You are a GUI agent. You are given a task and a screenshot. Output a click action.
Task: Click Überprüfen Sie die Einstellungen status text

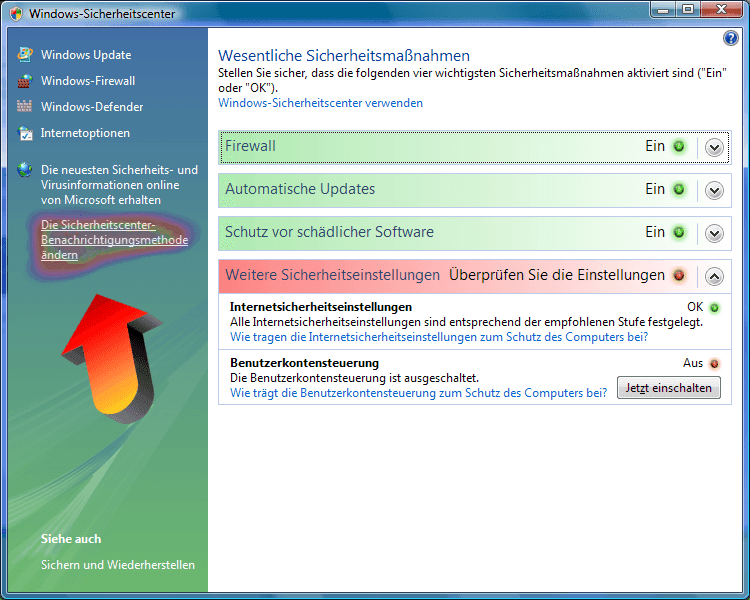pos(557,275)
